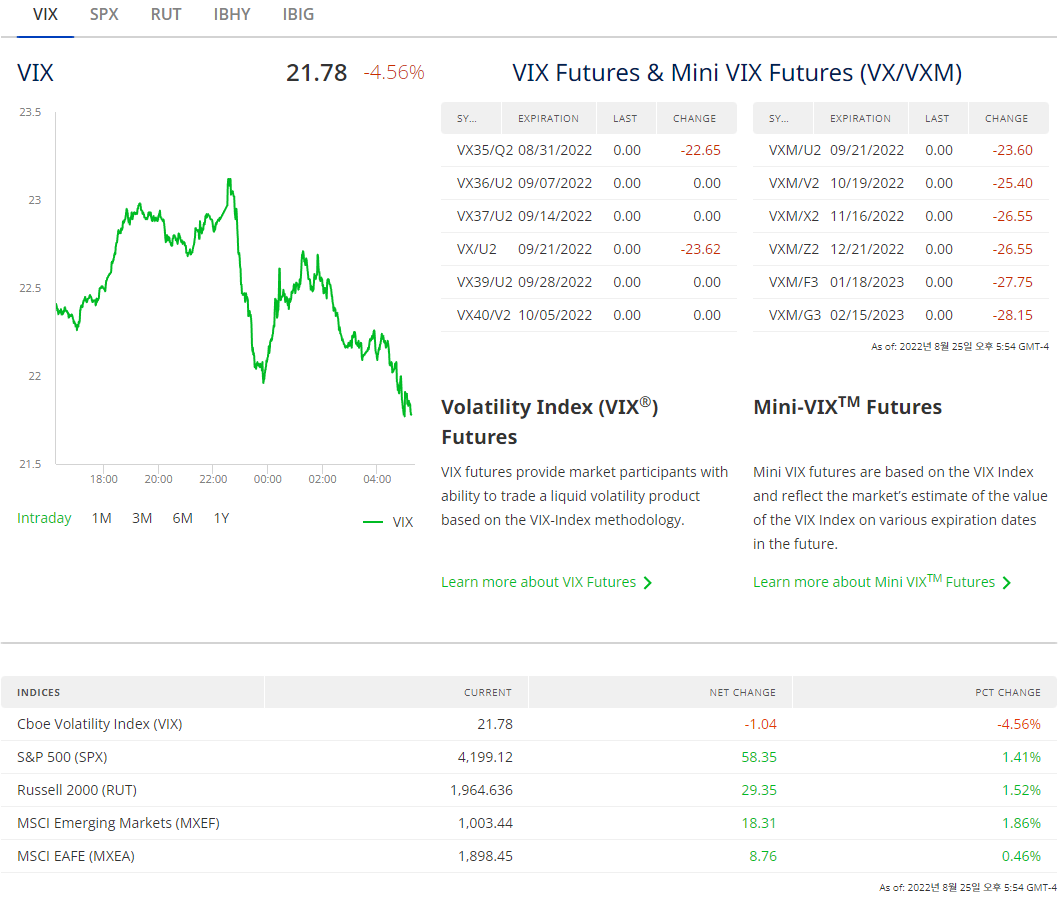Select the VX36/U2 symbol
The width and height of the screenshot is (1060, 906).
[485, 183]
